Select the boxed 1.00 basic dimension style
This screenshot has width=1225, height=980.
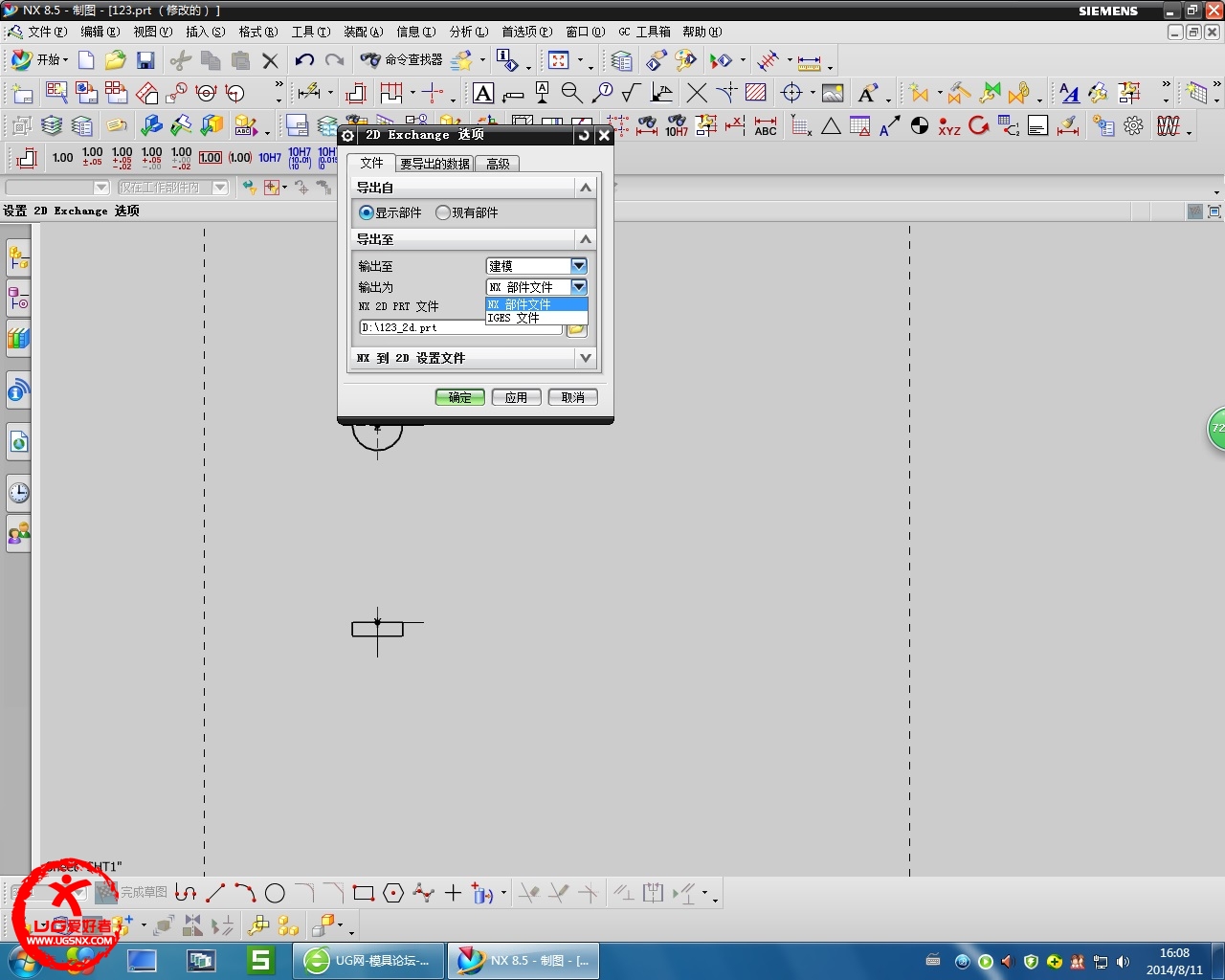click(211, 157)
